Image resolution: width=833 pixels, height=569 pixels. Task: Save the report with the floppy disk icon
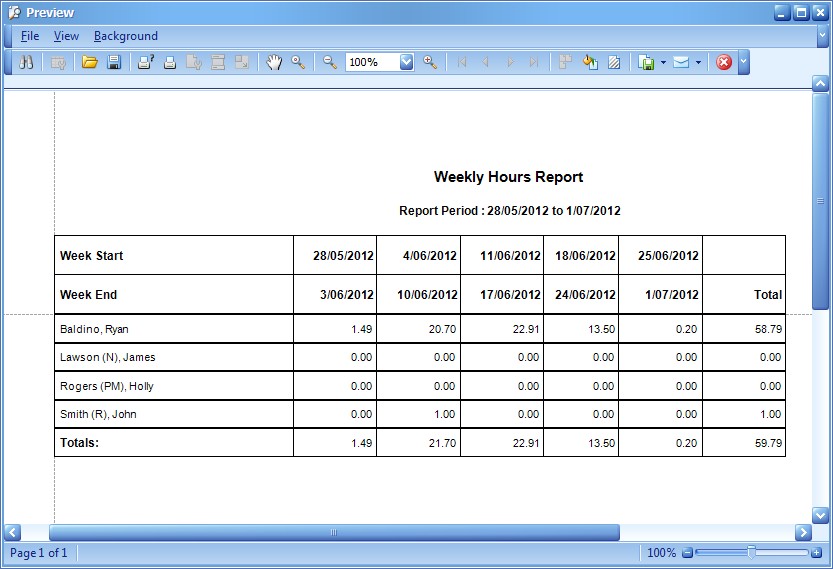click(x=114, y=62)
